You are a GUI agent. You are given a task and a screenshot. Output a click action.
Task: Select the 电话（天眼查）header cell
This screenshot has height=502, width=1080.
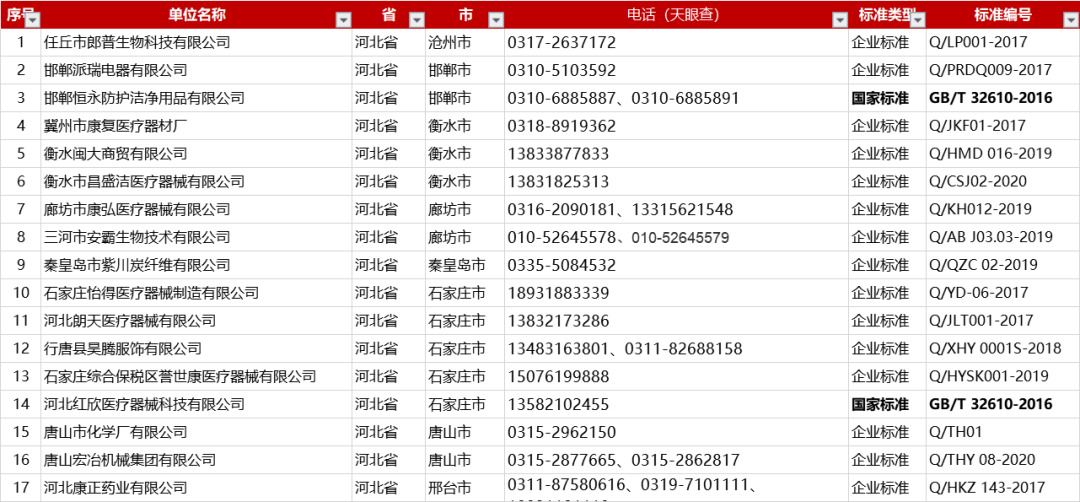[676, 14]
